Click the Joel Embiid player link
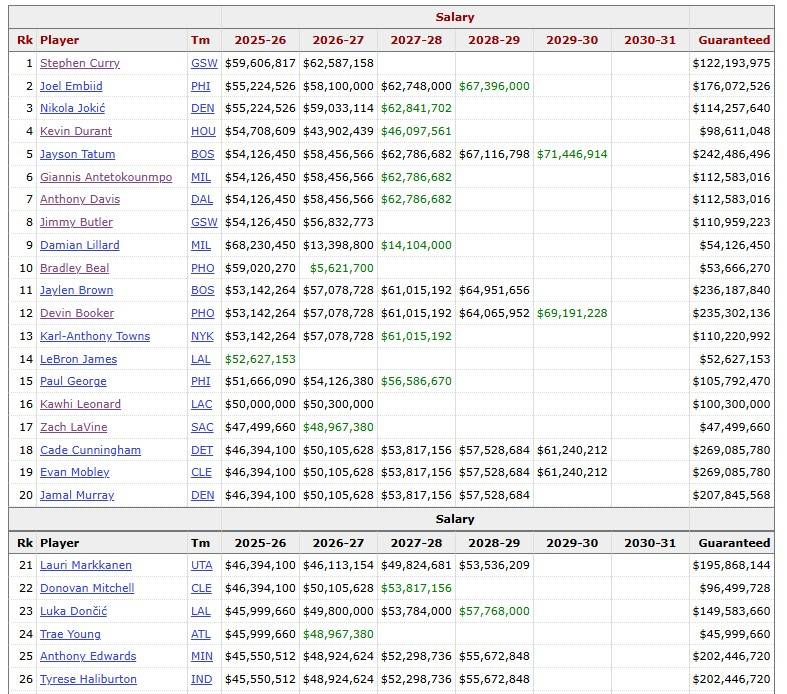The image size is (787, 694). (71, 86)
